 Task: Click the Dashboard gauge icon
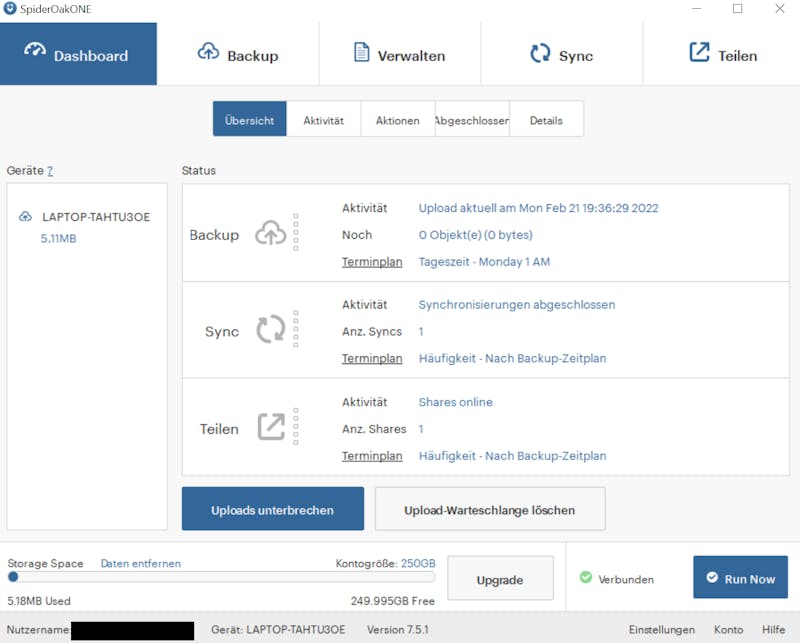point(35,51)
